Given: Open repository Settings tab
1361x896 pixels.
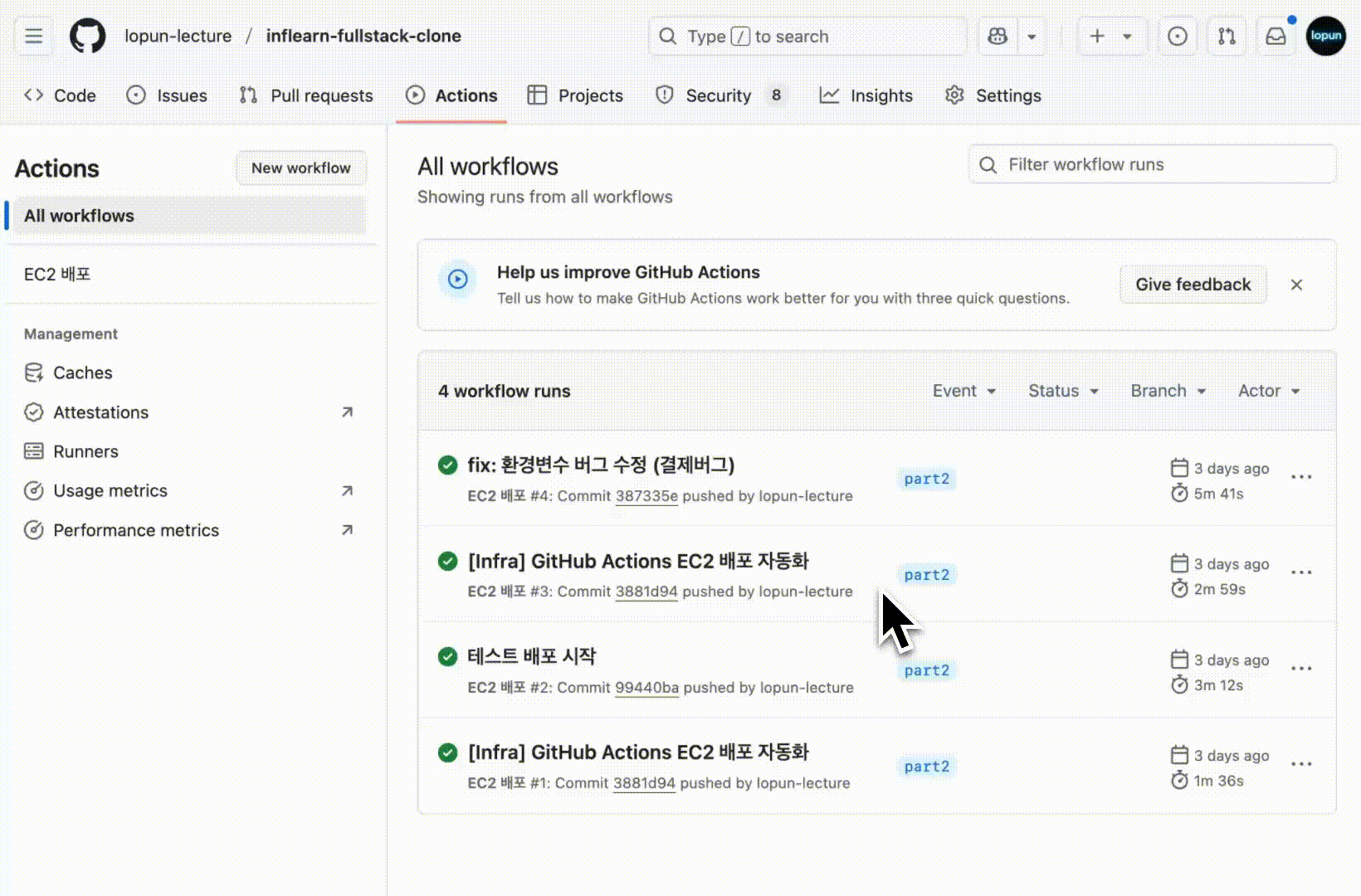Looking at the screenshot, I should [x=993, y=95].
